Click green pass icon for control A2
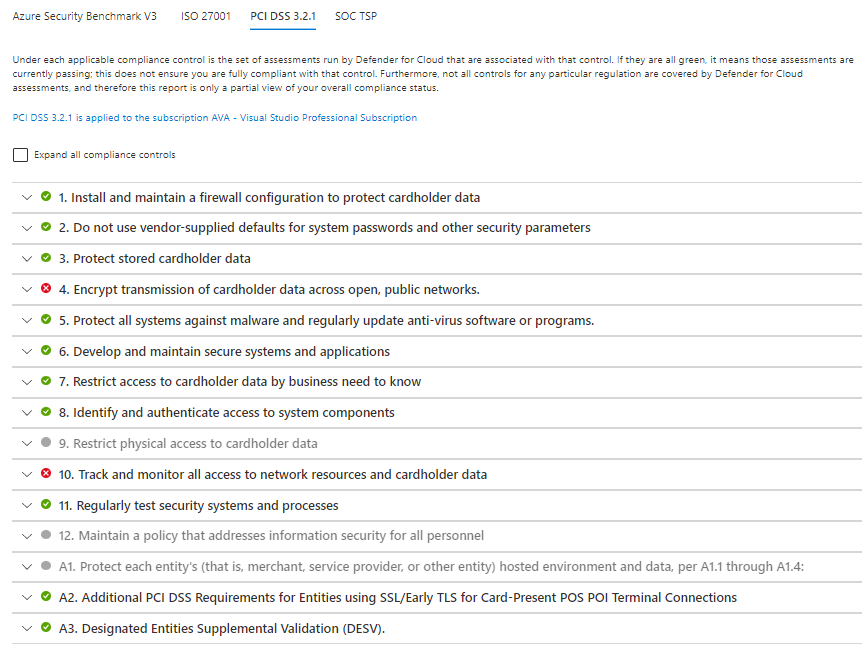 (46, 597)
